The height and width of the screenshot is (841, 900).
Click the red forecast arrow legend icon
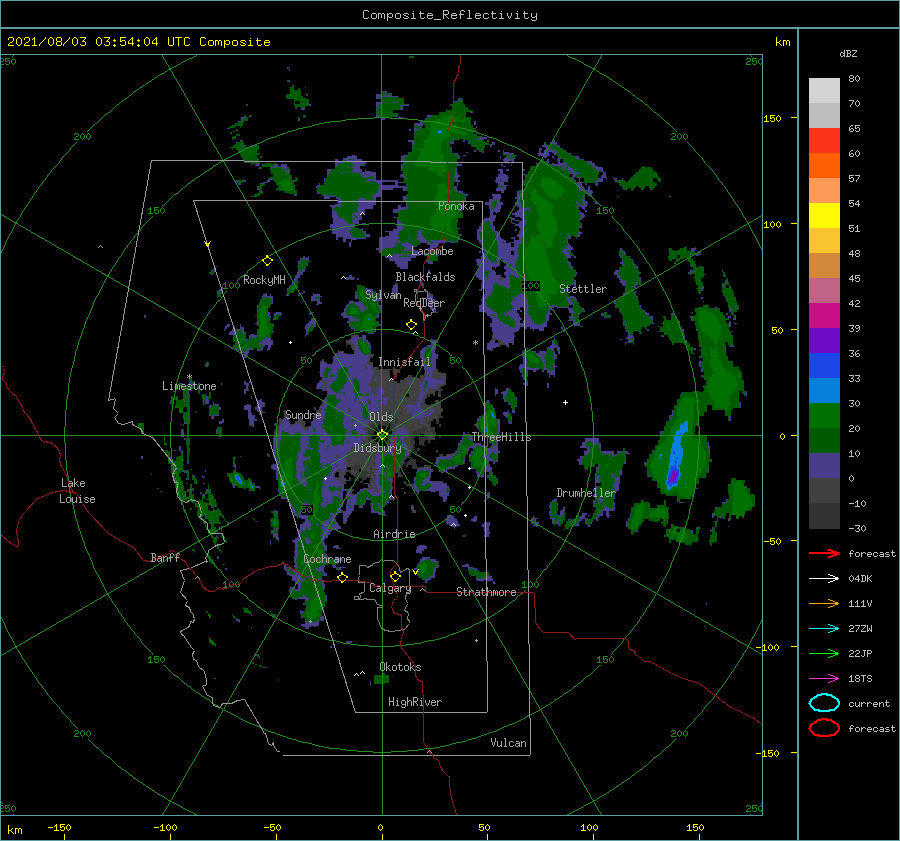pyautogui.click(x=824, y=553)
